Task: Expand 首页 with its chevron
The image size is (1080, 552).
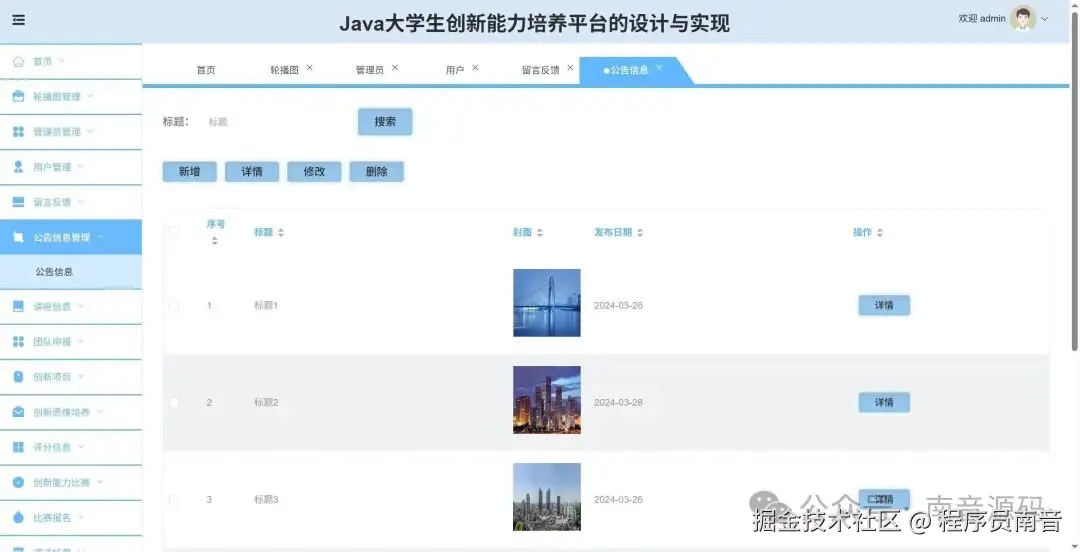Action: 61,61
